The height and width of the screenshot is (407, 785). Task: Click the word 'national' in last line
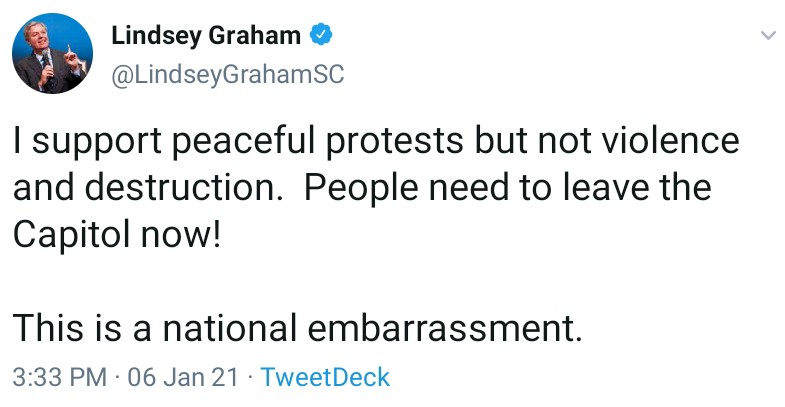[x=229, y=328]
